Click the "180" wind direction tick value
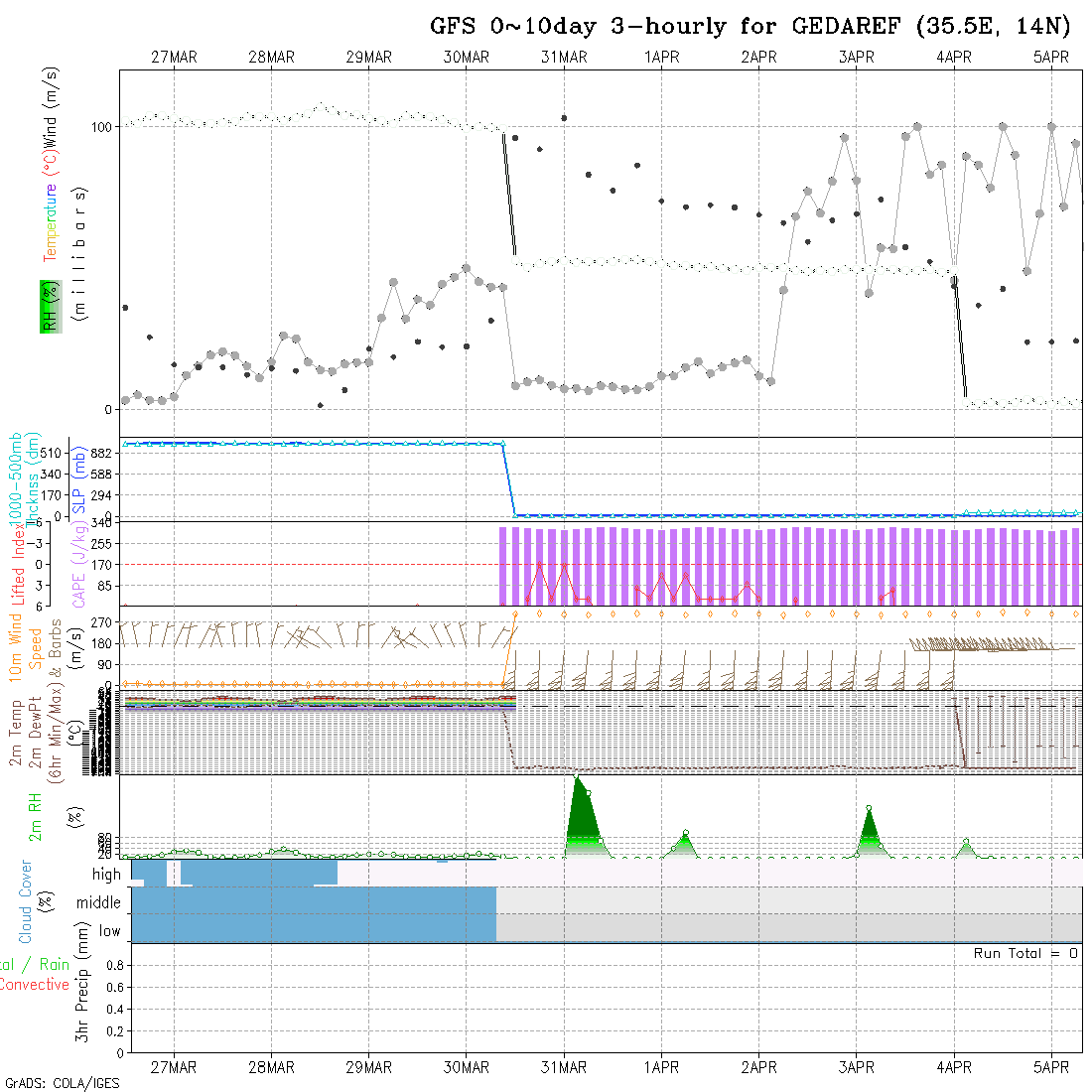Screen dimensions: 1092x1092 (x=101, y=643)
